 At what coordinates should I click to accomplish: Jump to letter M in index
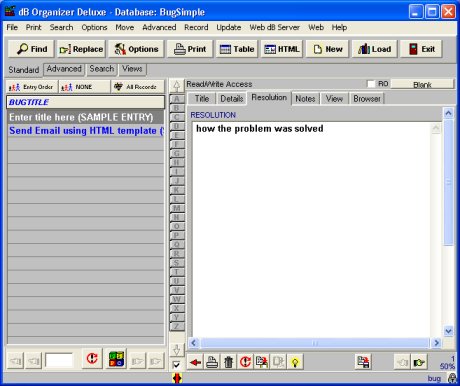point(177,208)
